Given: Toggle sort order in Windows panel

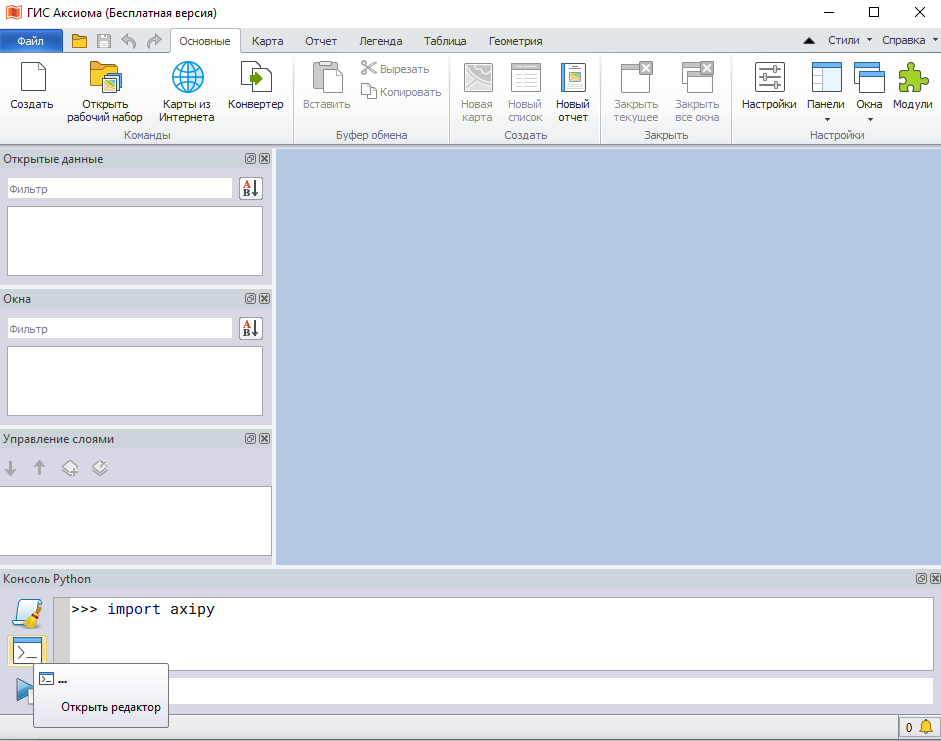Looking at the screenshot, I should (250, 329).
